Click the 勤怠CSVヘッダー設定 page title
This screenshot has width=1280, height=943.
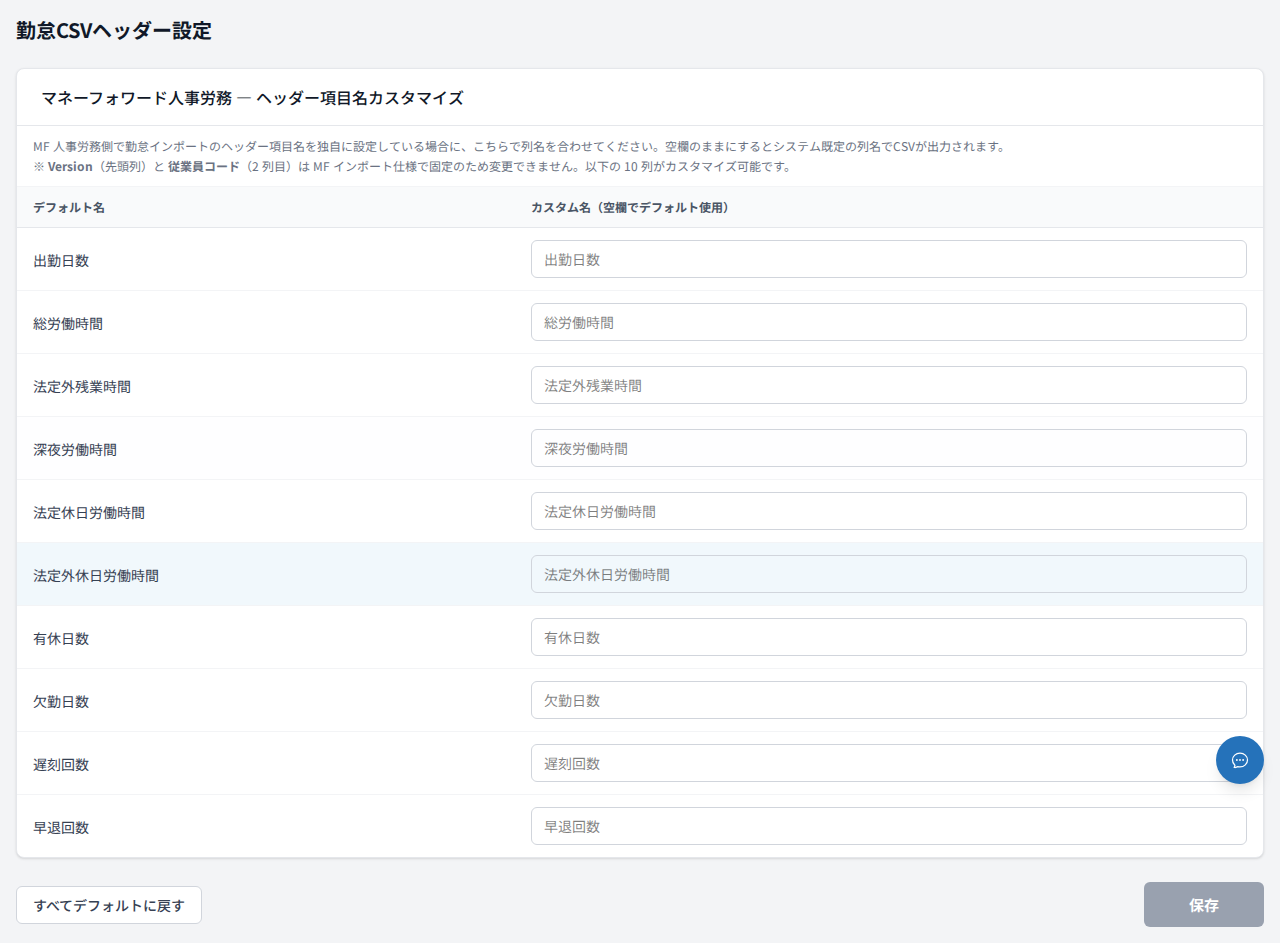pyautogui.click(x=114, y=30)
